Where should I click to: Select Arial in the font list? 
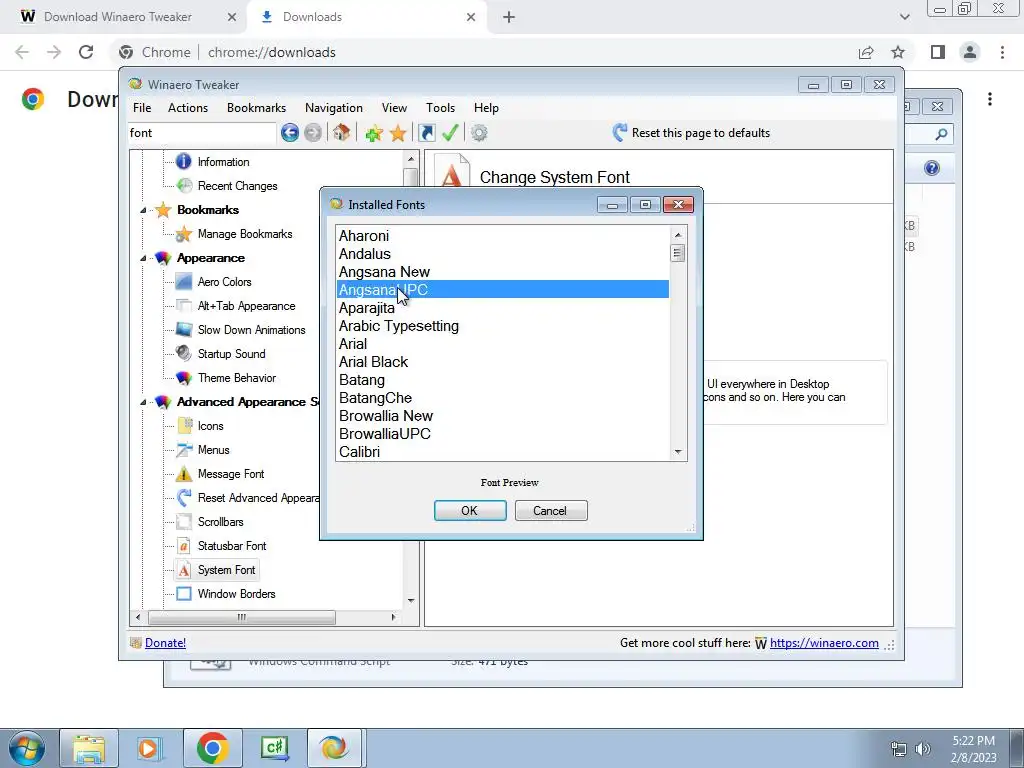(502, 344)
